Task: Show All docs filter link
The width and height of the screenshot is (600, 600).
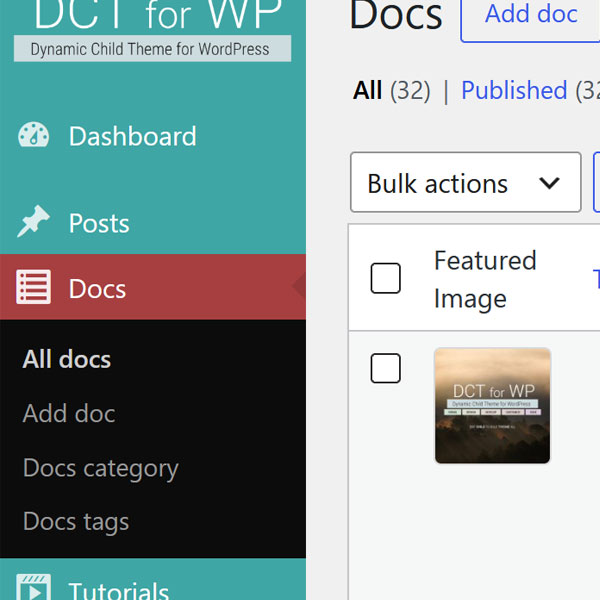Action: [x=367, y=90]
